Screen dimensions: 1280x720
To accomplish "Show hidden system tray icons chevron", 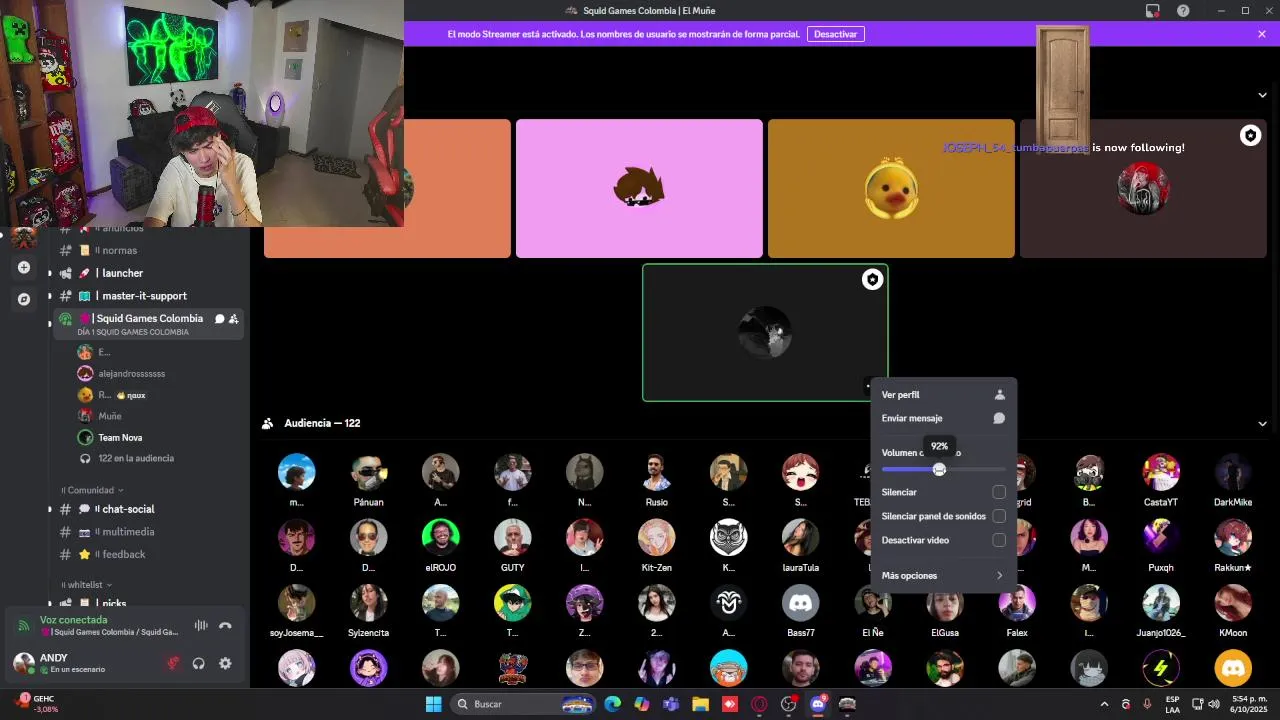I will click(1104, 704).
